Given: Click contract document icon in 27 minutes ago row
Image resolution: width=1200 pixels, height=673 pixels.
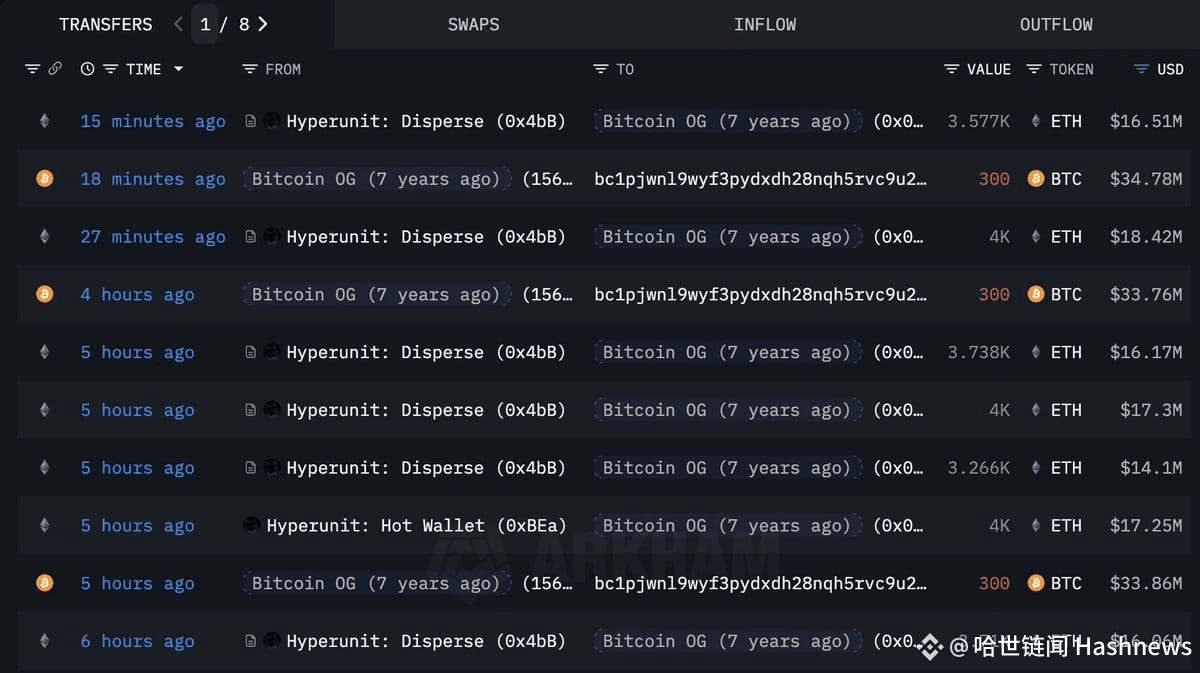Looking at the screenshot, I should (251, 237).
